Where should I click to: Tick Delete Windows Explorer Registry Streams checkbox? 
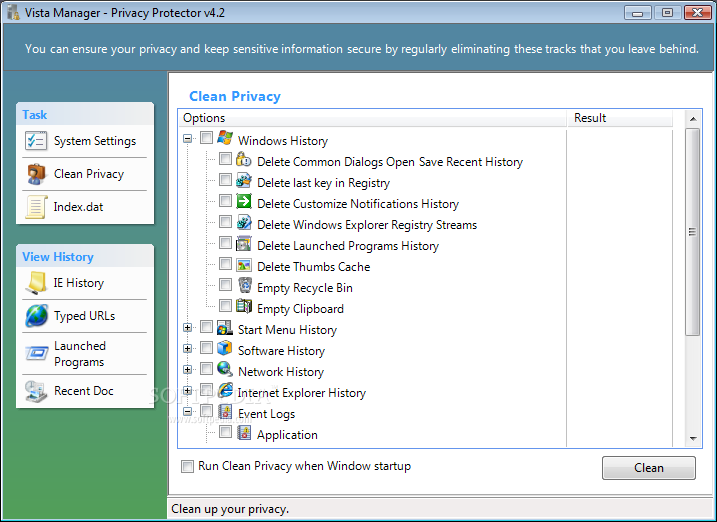tap(225, 222)
